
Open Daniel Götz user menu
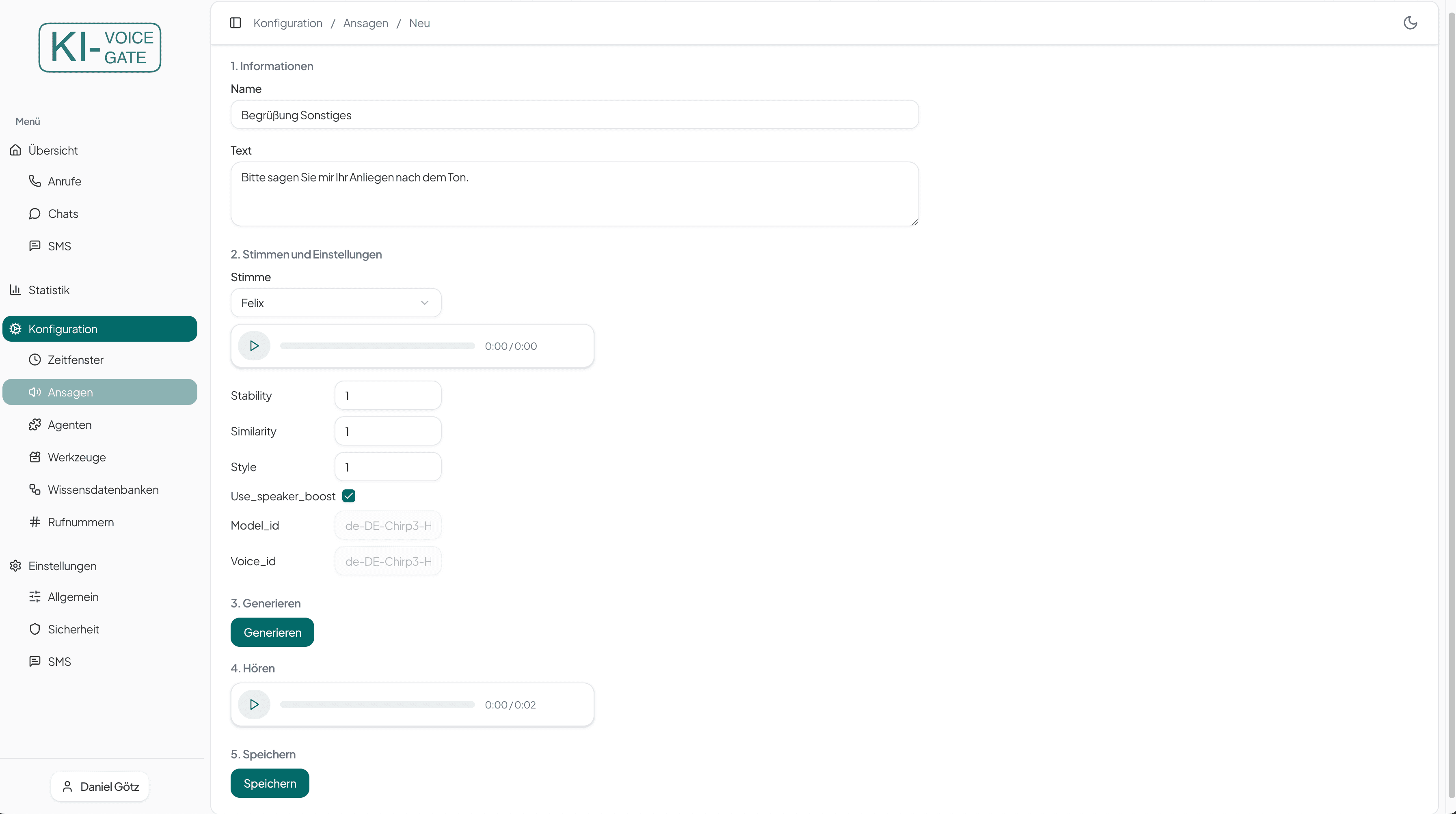100,786
